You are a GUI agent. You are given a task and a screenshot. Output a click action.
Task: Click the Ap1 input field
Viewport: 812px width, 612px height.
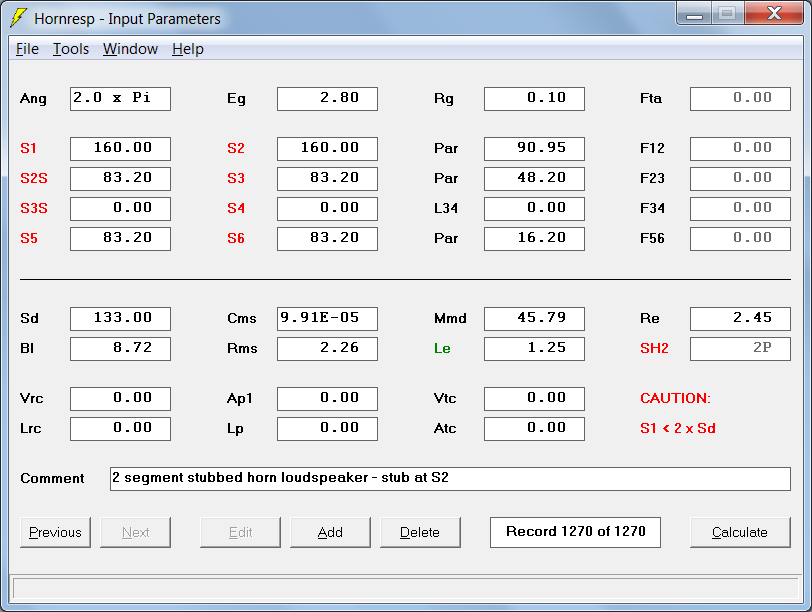click(327, 399)
